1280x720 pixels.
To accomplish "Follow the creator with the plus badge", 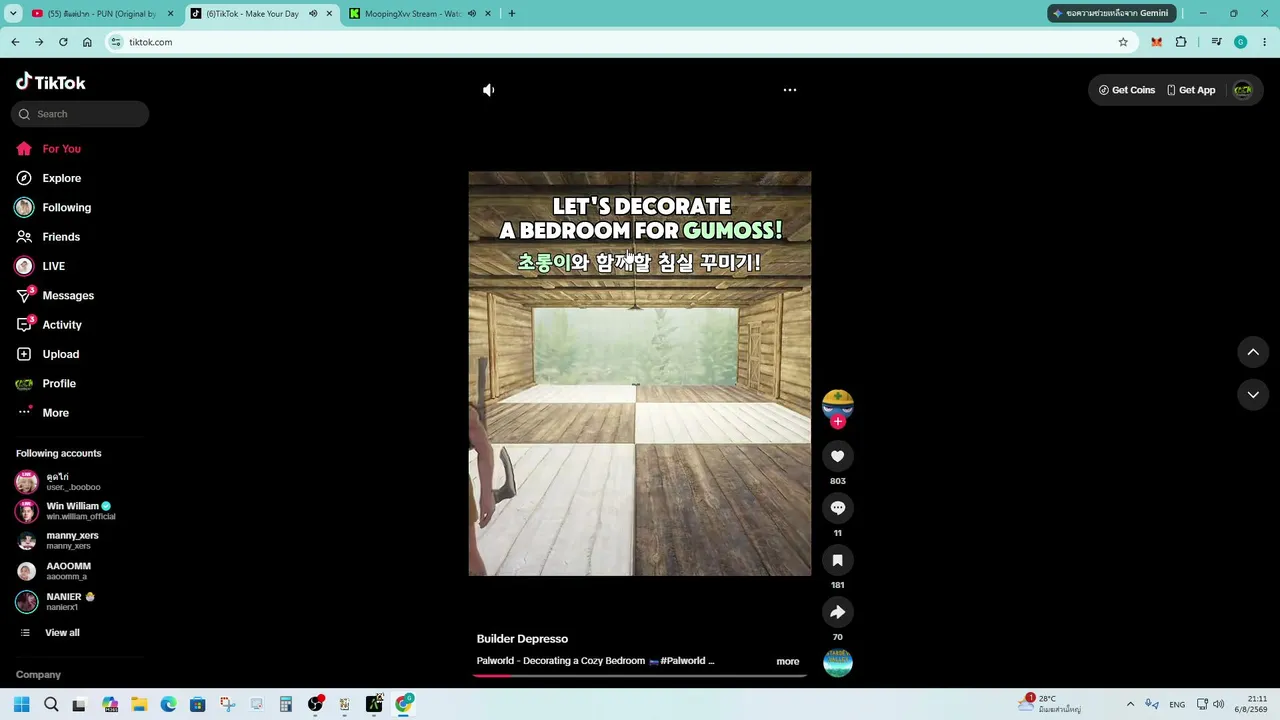I will coord(838,422).
